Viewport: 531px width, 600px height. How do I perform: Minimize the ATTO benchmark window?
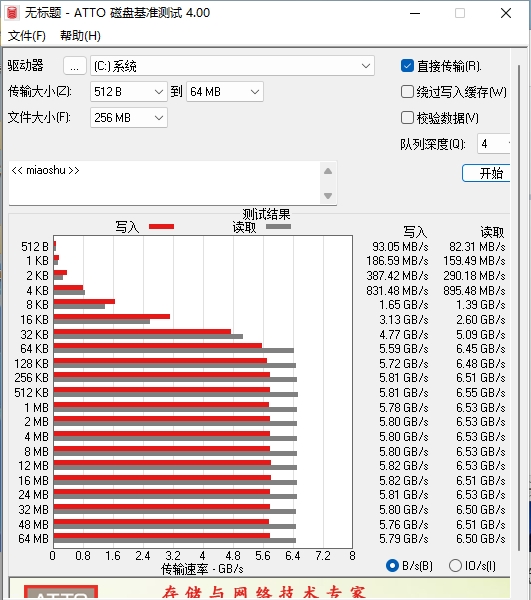(x=415, y=13)
